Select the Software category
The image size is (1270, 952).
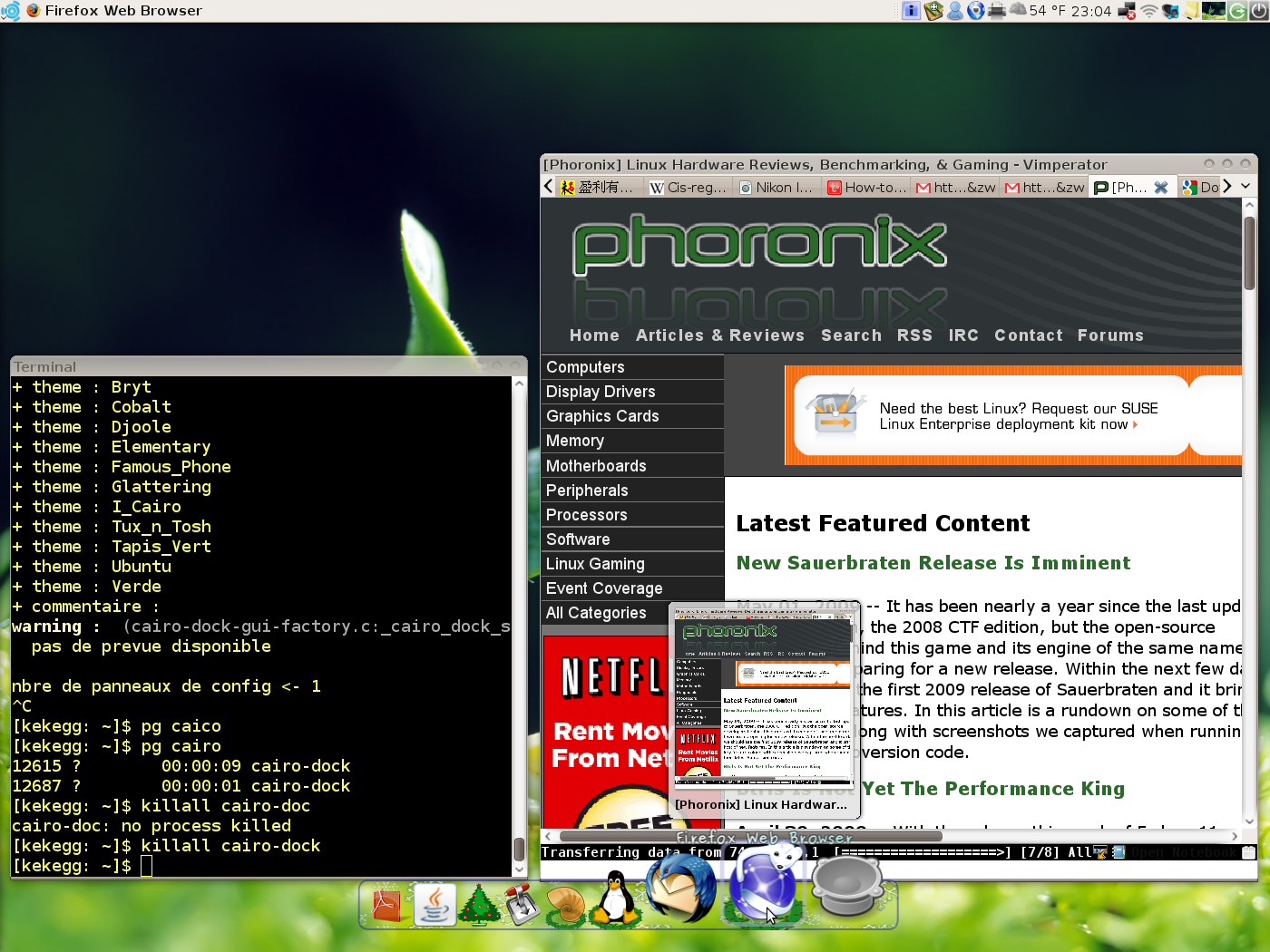(x=632, y=539)
